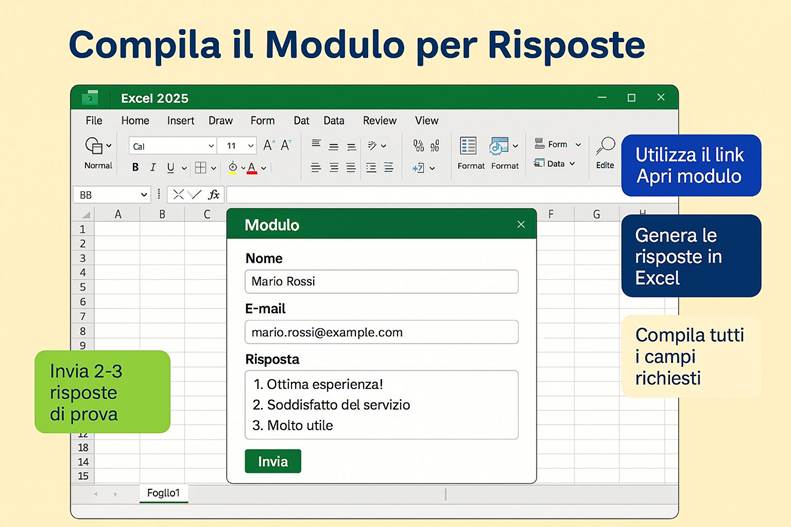
Task: Expand the Normal style dropdown arrow
Action: [x=108, y=146]
